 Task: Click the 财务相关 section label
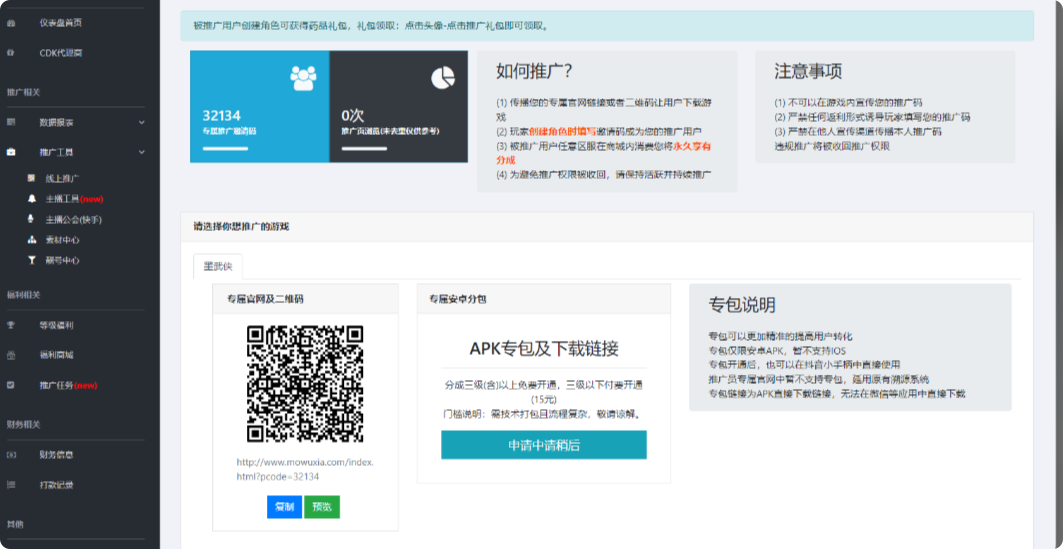click(24, 424)
